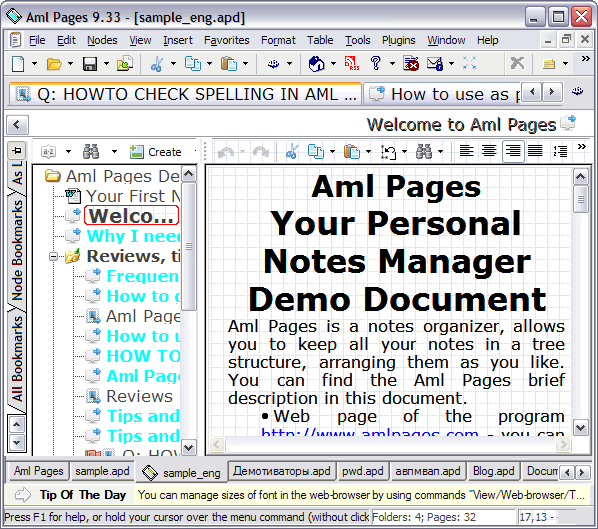This screenshot has height=529, width=598.
Task: Click the line spacing icon in editor toolbar
Action: click(x=560, y=151)
